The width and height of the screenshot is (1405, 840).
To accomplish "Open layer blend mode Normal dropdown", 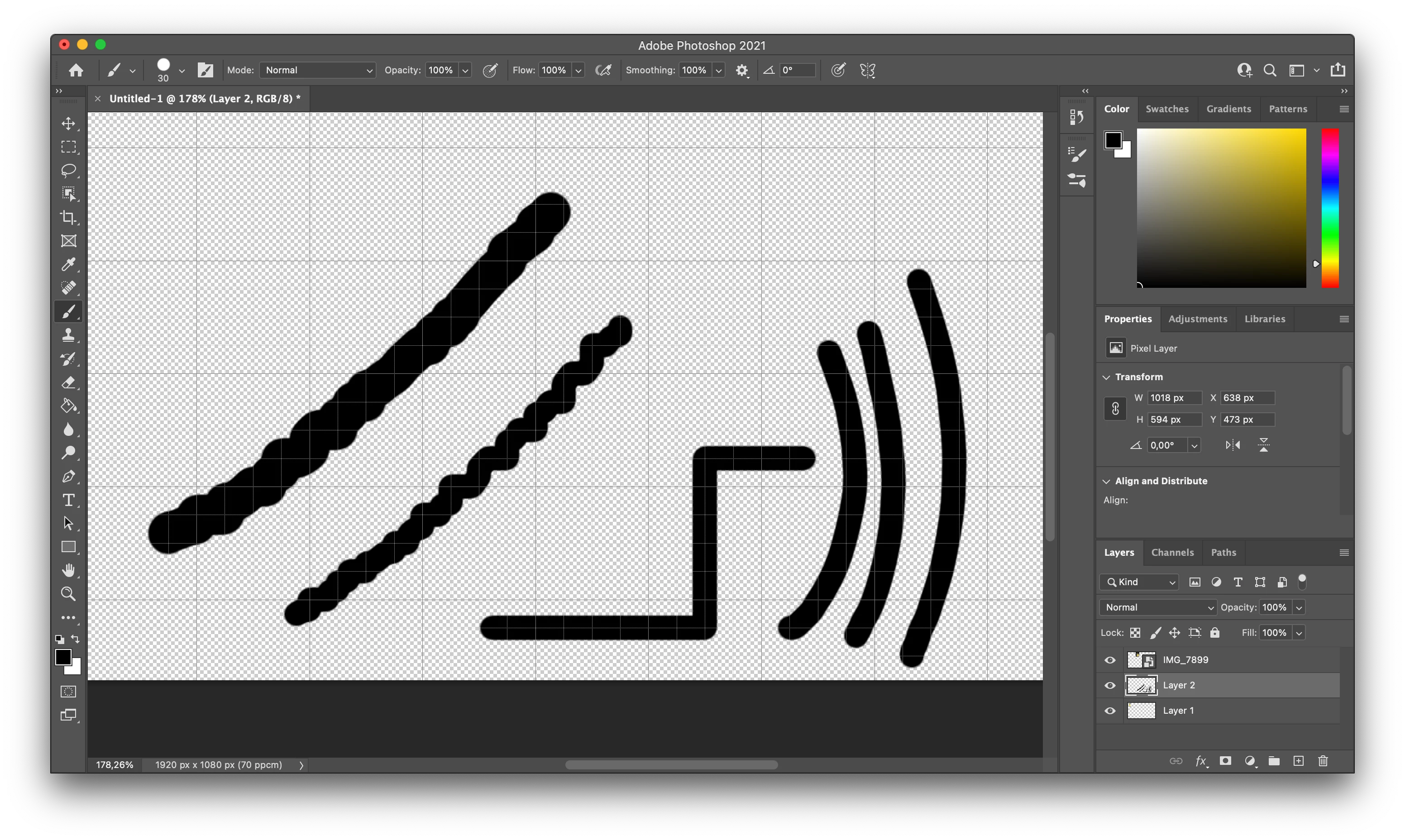I will coord(1157,607).
